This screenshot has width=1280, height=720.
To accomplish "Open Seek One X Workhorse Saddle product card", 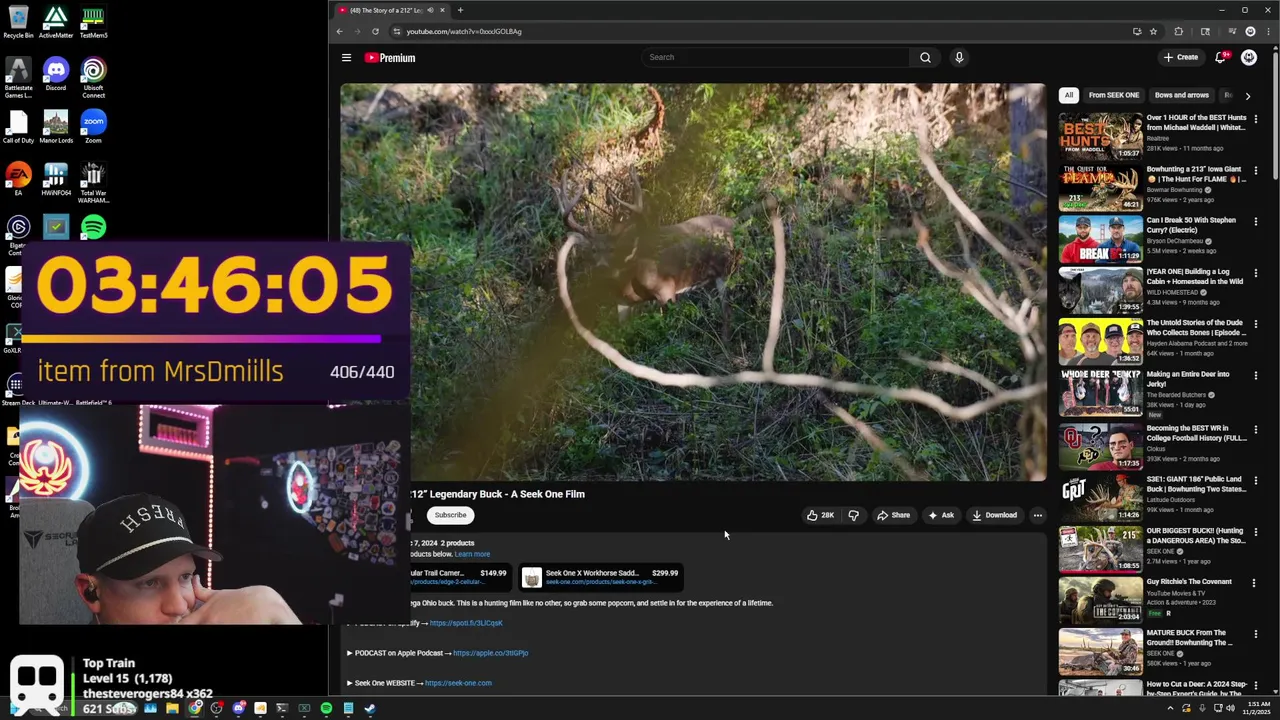I will click(x=601, y=577).
